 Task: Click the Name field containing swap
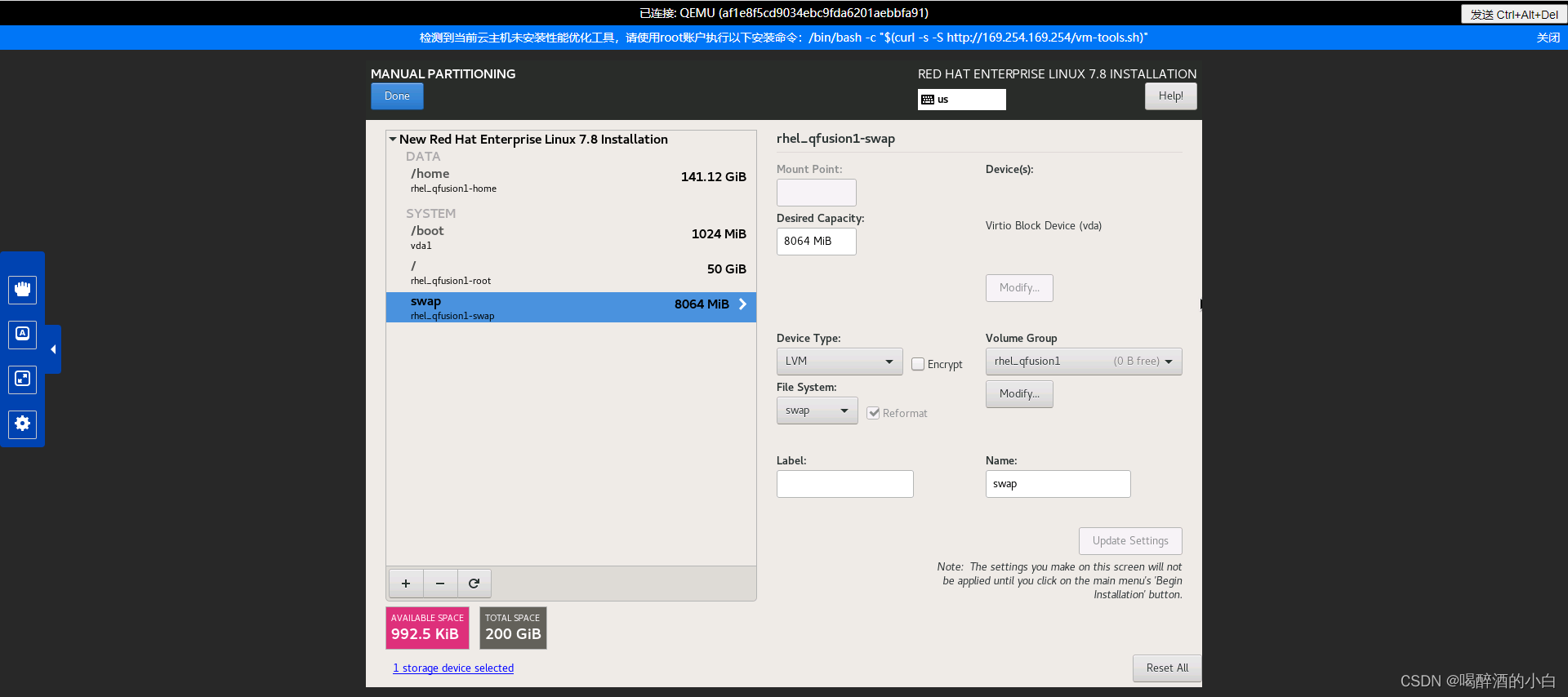coord(1058,484)
